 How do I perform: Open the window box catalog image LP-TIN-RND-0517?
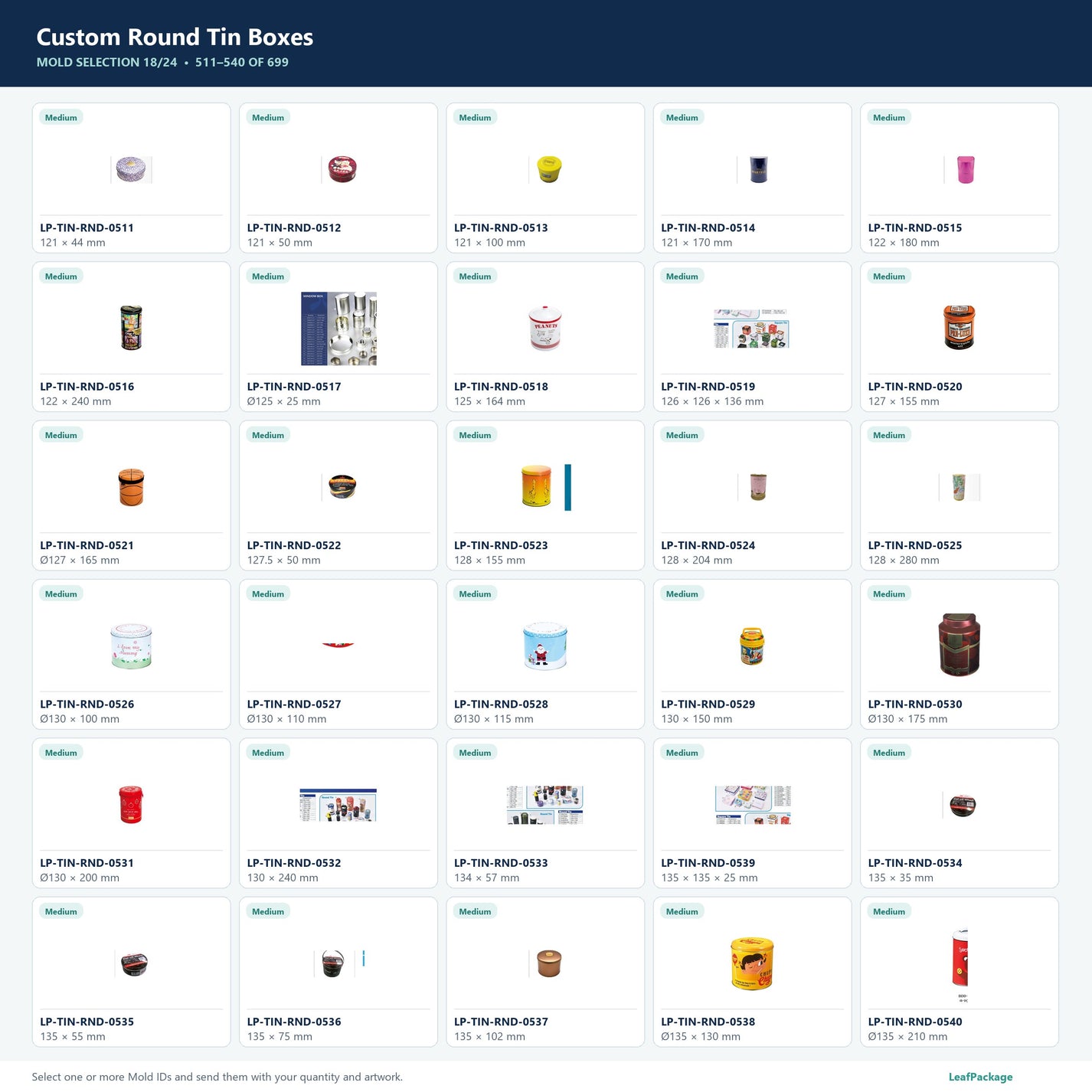click(x=338, y=329)
